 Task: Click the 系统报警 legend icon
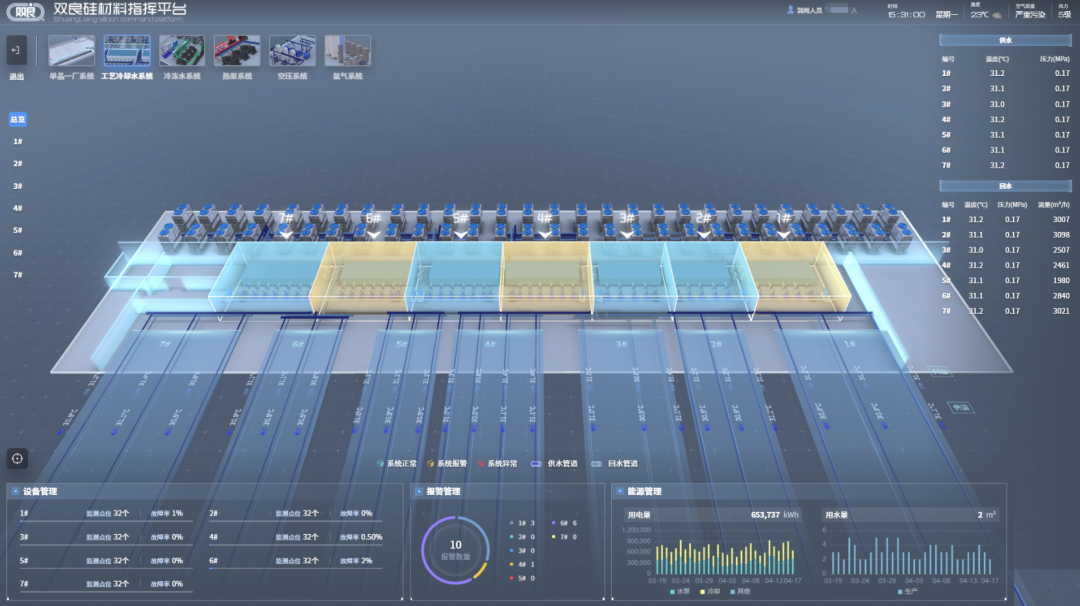coord(430,463)
